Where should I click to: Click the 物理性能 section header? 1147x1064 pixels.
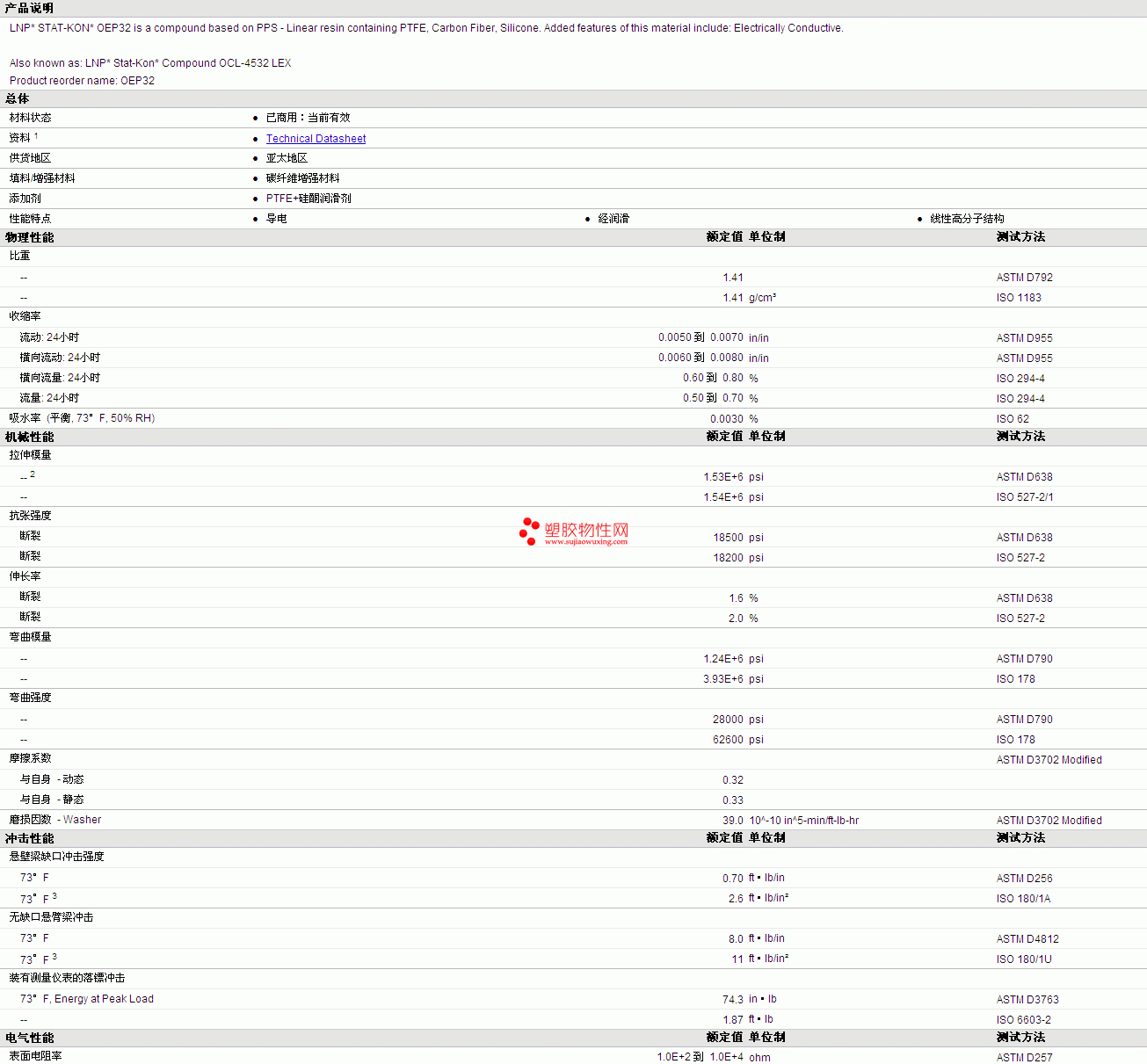29,237
